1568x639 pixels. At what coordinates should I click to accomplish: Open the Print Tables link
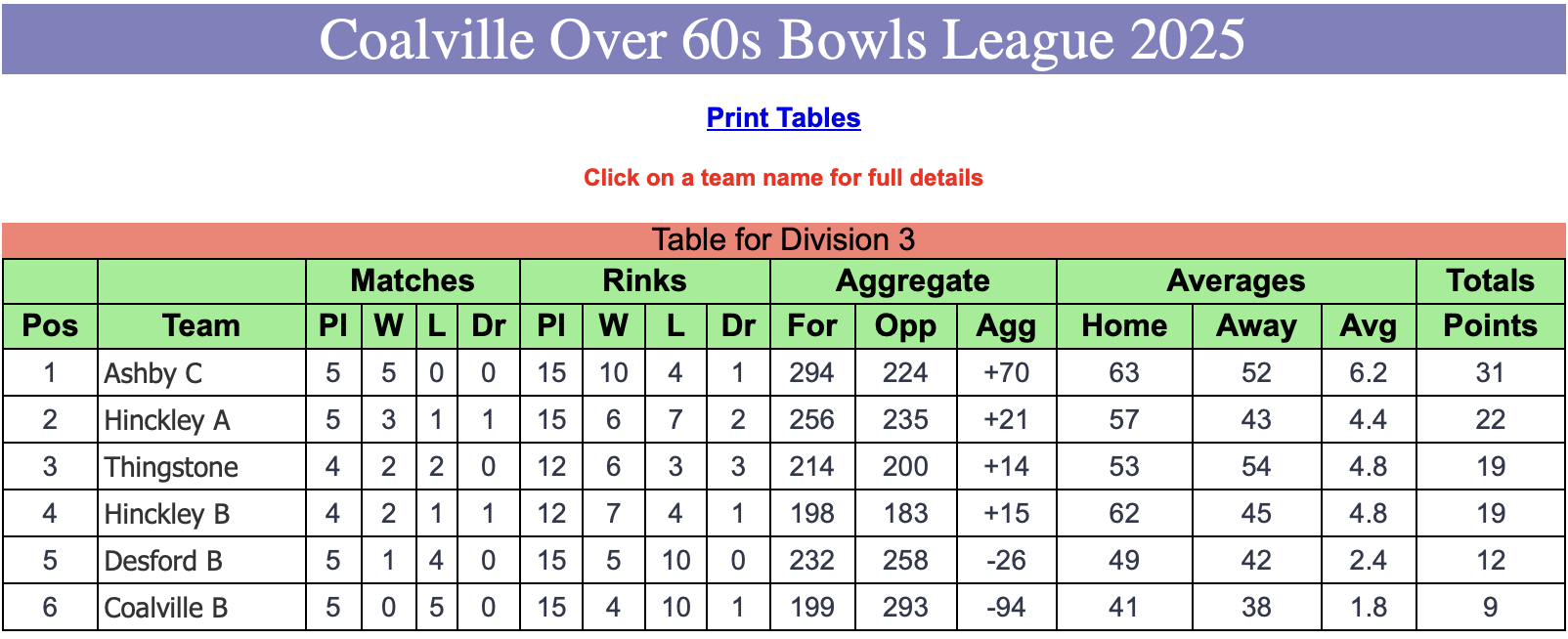783,117
